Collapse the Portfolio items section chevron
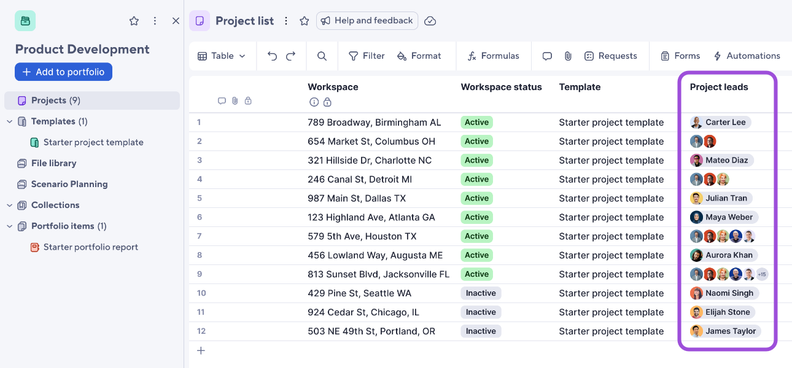The height and width of the screenshot is (368, 792). [10, 226]
